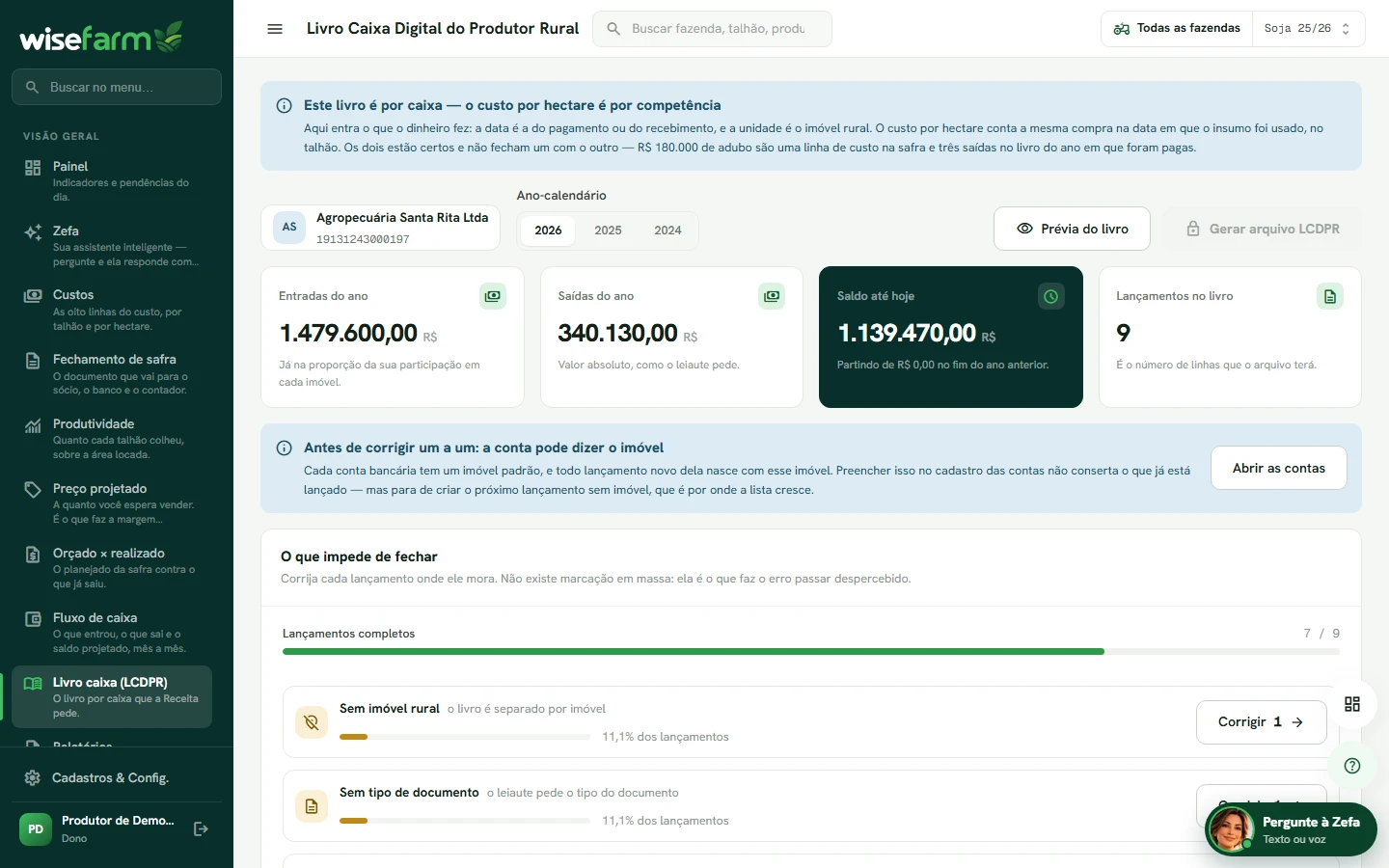
Task: Click Abrir as contas button
Action: point(1279,468)
